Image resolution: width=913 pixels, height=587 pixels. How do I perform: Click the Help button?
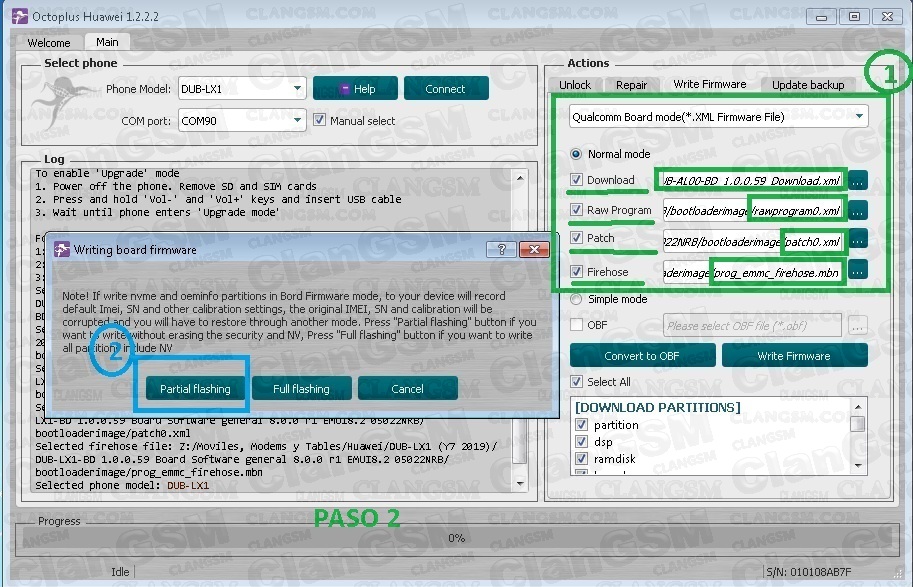355,89
